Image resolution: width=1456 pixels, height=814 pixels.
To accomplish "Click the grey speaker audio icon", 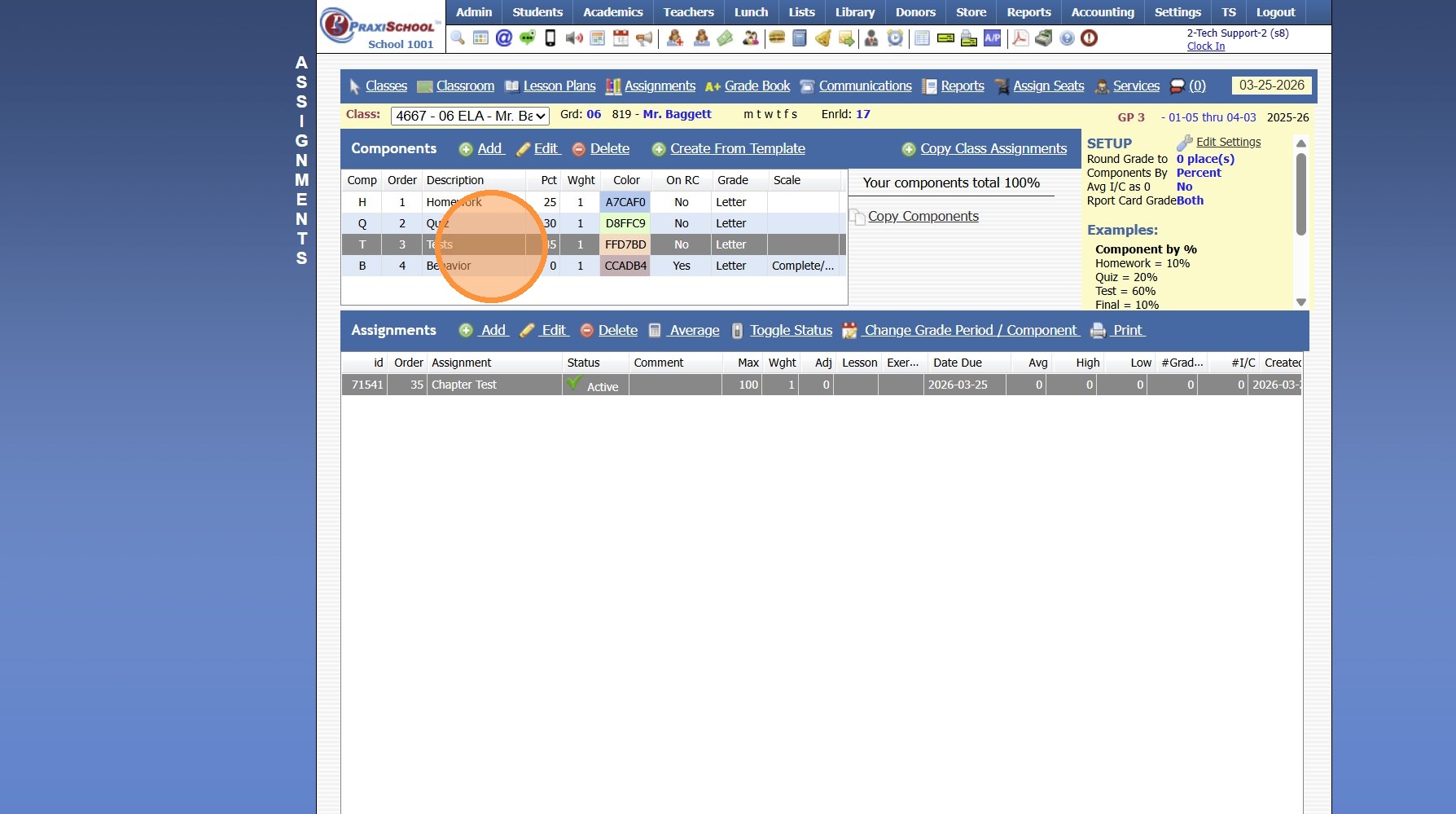I will pos(574,38).
